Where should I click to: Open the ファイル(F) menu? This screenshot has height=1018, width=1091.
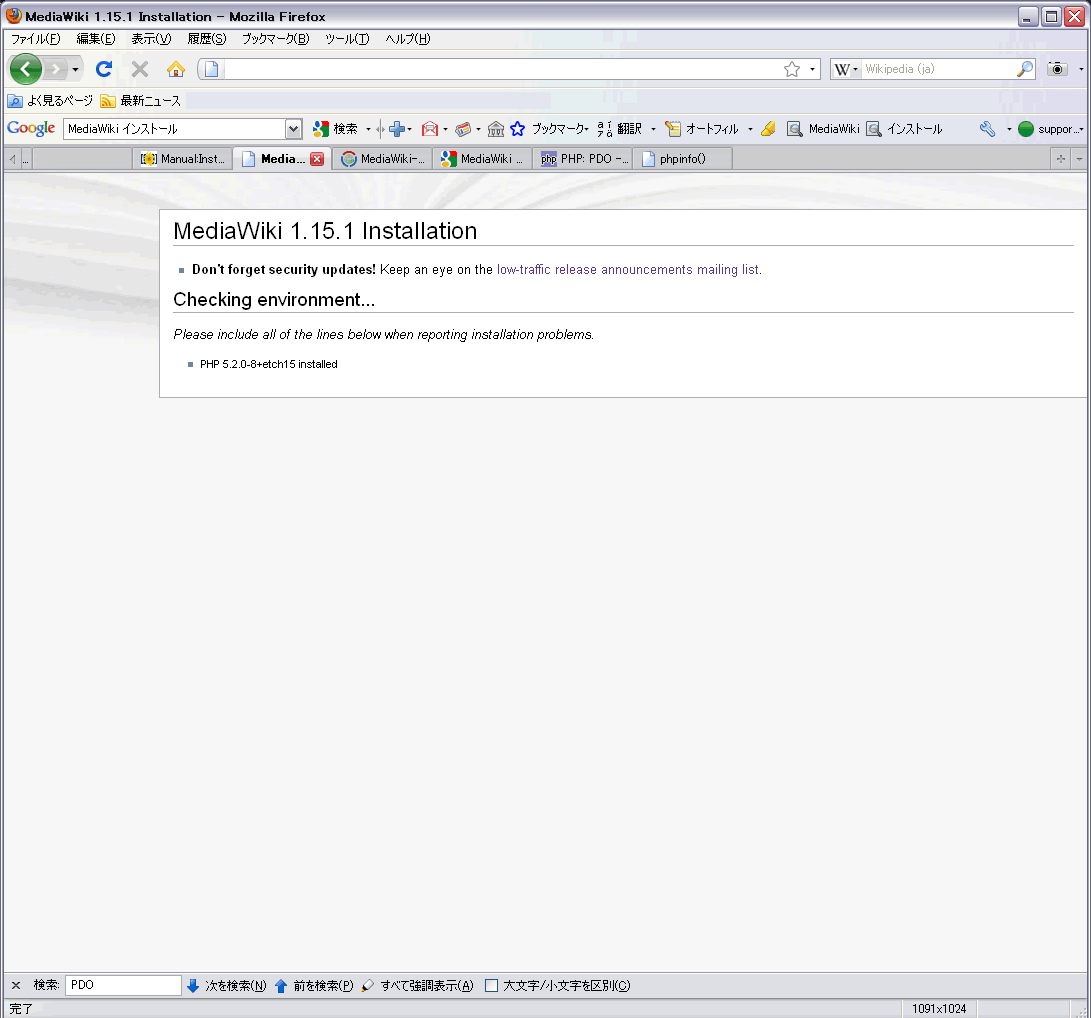pos(35,39)
